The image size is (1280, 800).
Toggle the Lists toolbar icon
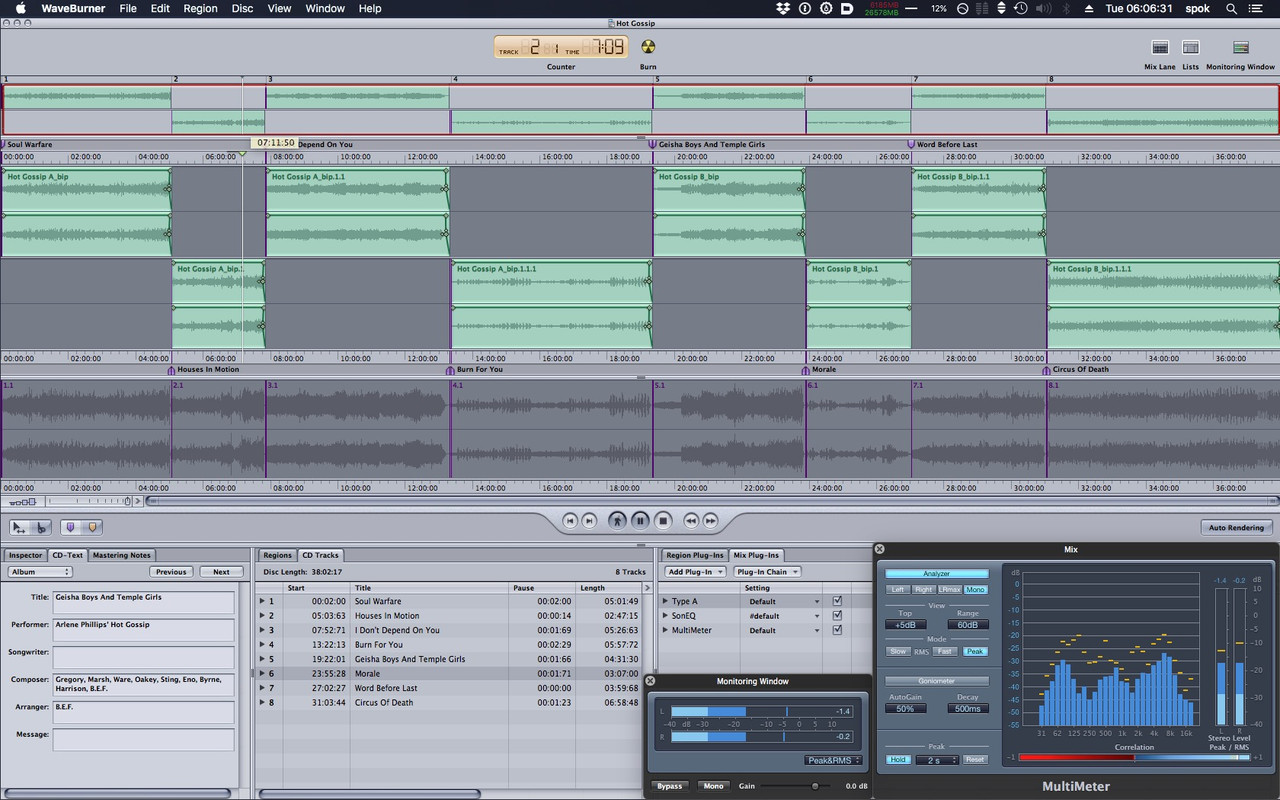1190,47
